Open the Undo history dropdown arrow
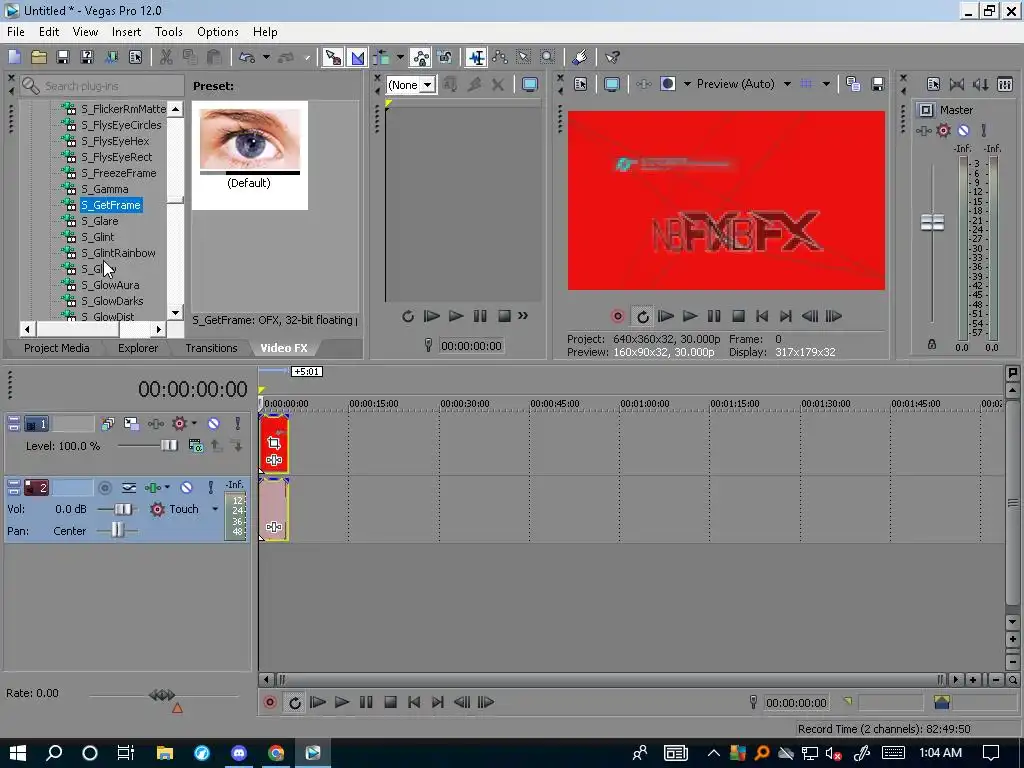Viewport: 1024px width, 768px height. (266, 57)
